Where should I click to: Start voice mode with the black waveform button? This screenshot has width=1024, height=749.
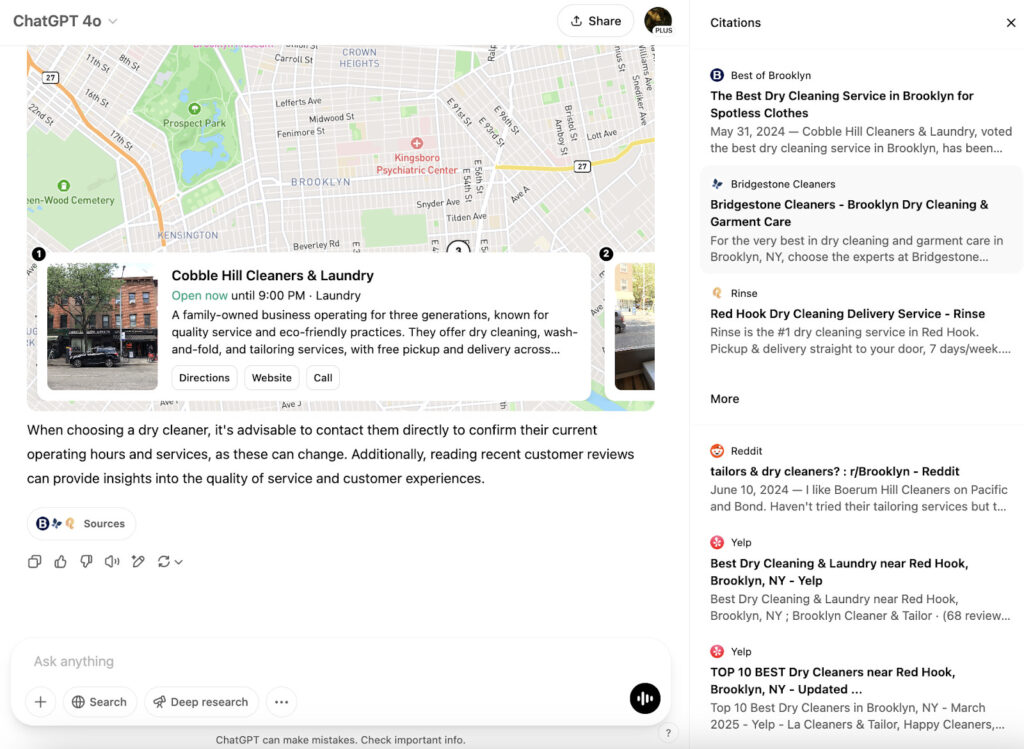click(645, 699)
